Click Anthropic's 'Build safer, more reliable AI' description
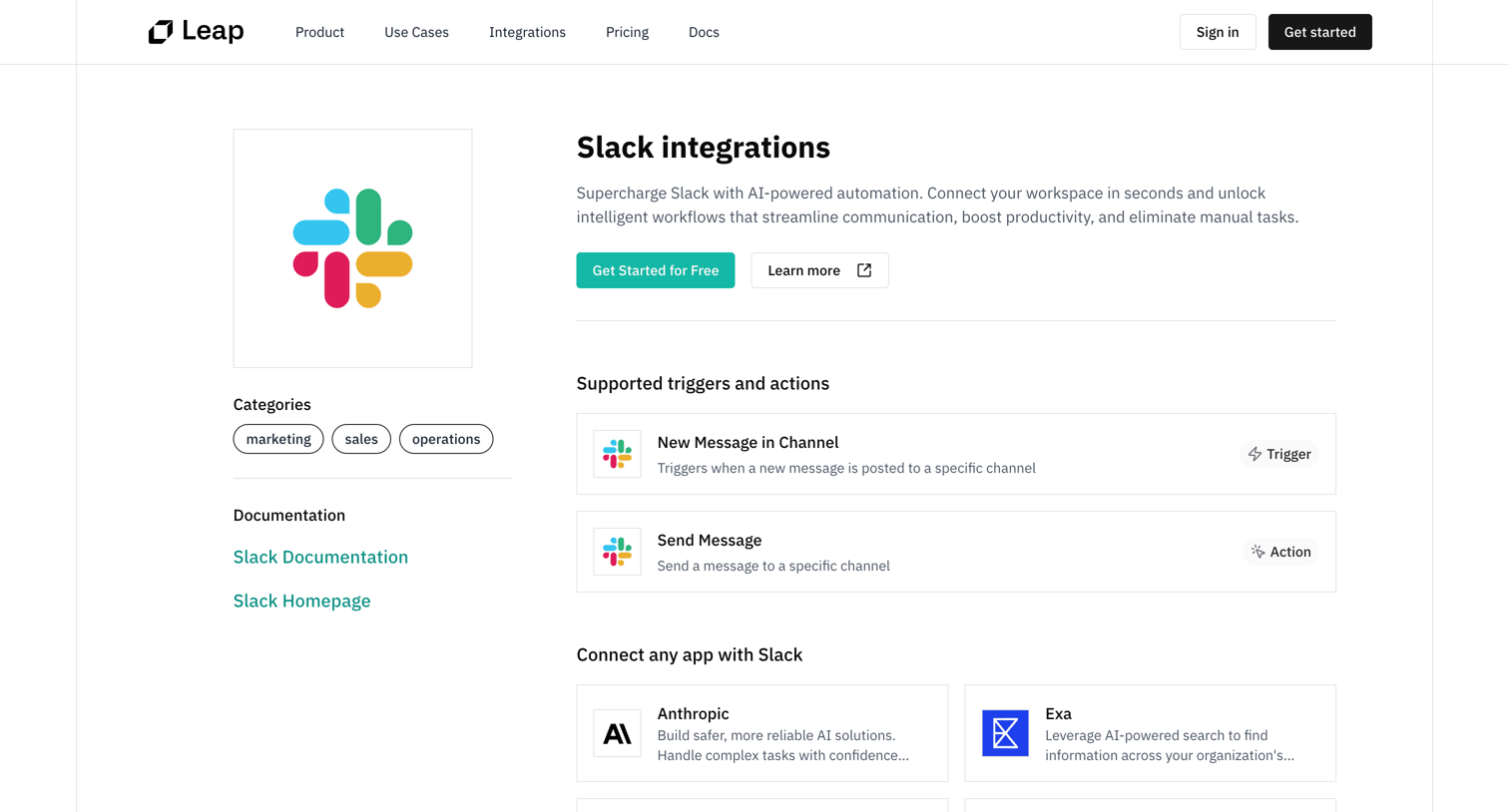Screen dimensions: 1509x812 coord(783,745)
